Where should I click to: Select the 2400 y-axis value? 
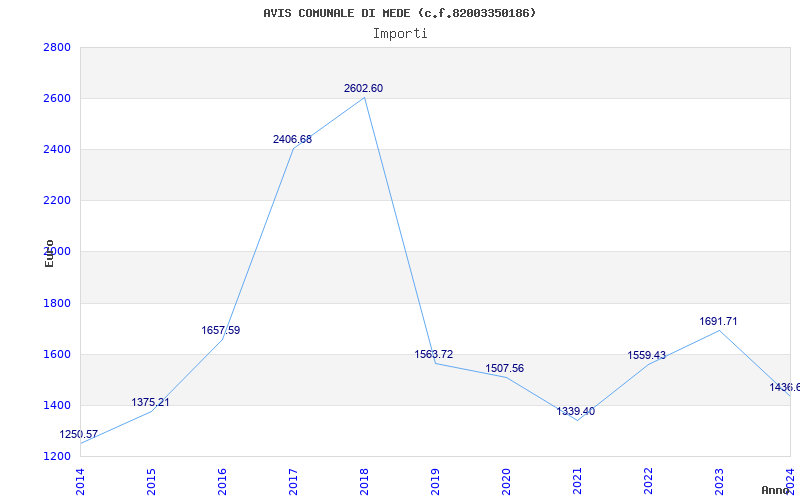(x=57, y=149)
